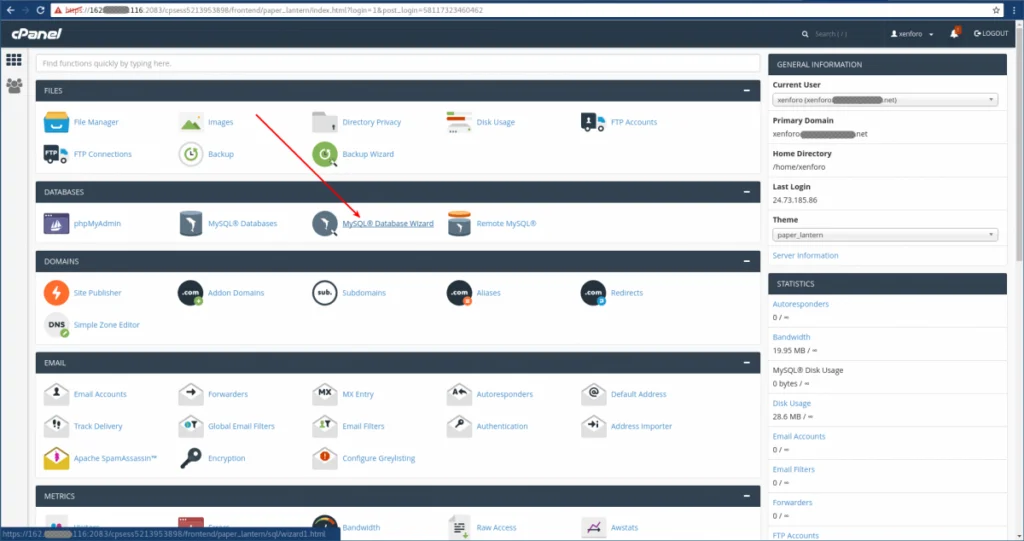
Task: Open Redirects icon
Action: point(593,293)
